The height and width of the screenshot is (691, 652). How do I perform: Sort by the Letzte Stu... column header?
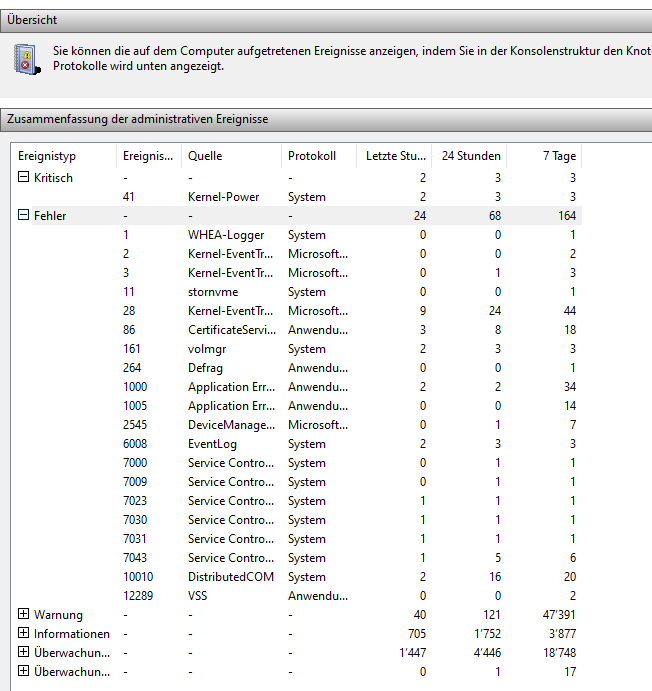tap(396, 156)
